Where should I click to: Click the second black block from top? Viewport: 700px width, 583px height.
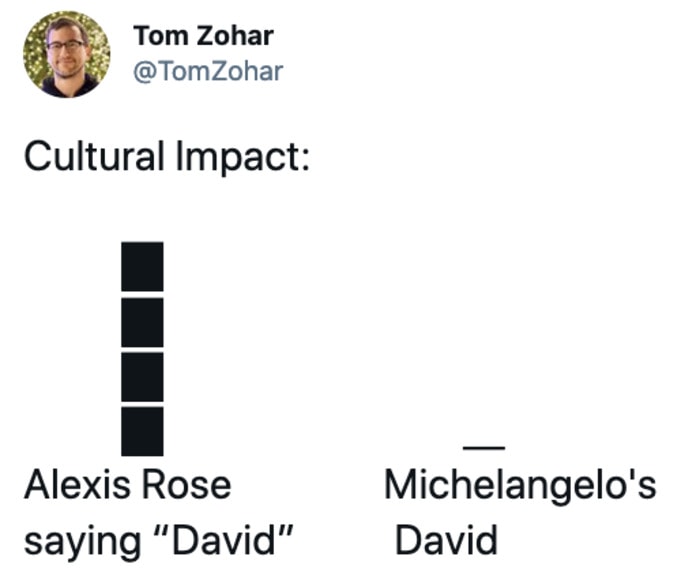(142, 322)
